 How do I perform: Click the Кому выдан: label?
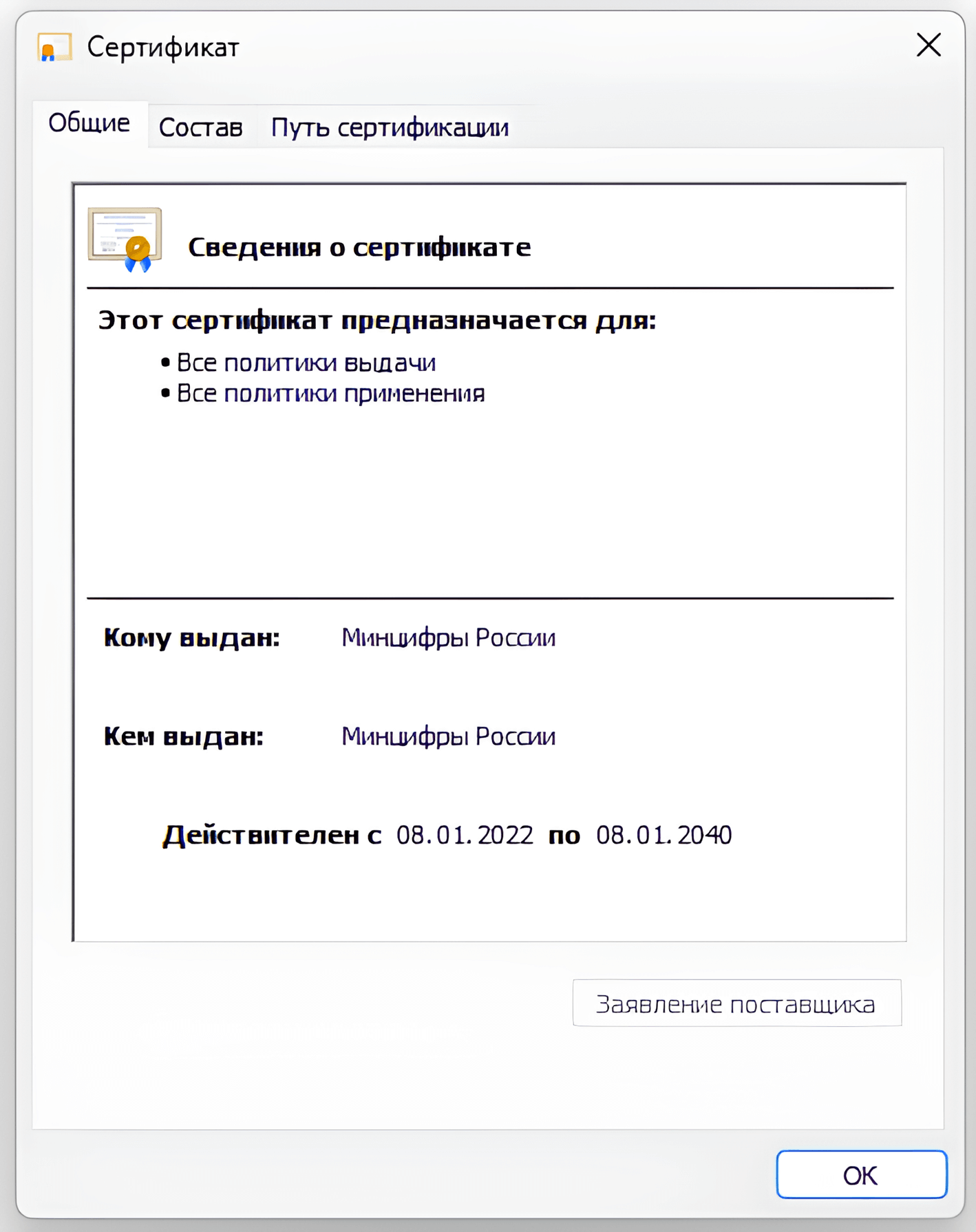point(192,638)
